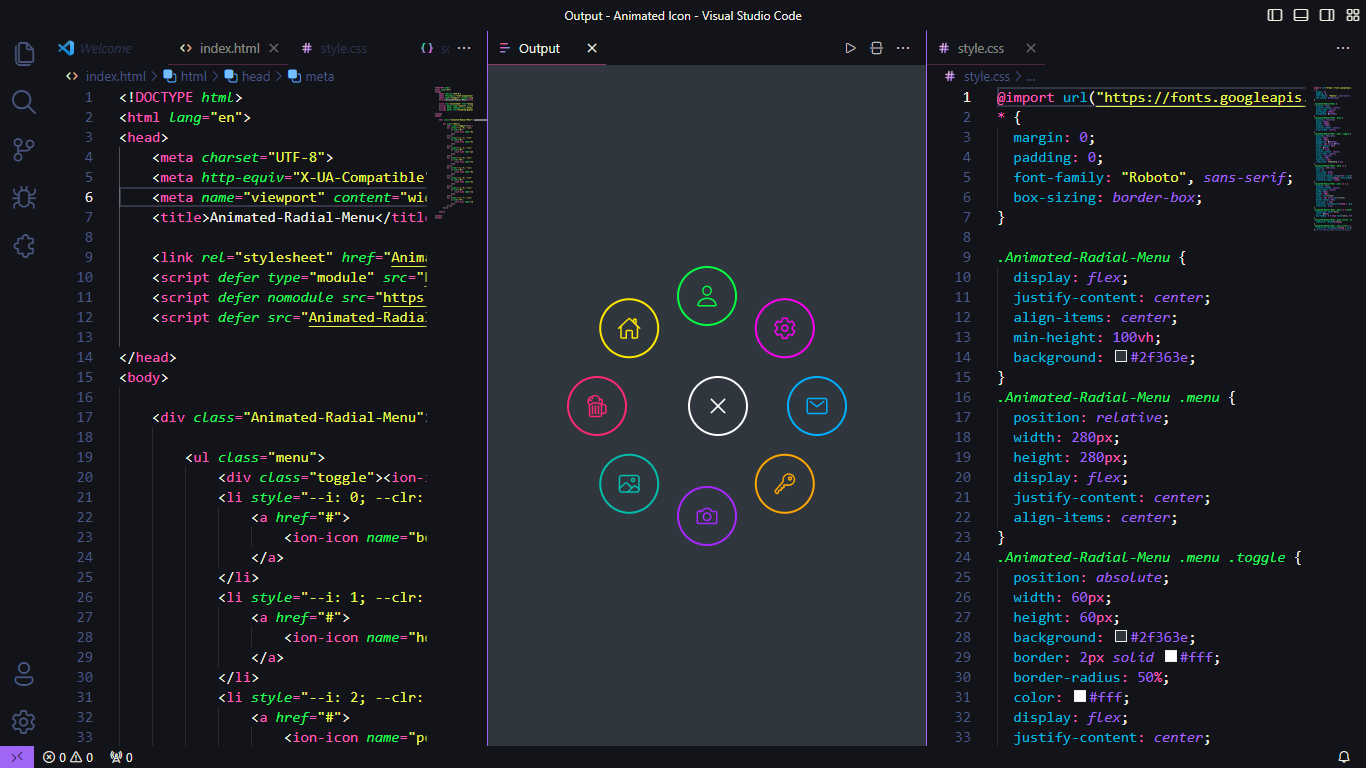1366x768 pixels.
Task: Close the radial menu with center X toggle
Action: click(718, 406)
